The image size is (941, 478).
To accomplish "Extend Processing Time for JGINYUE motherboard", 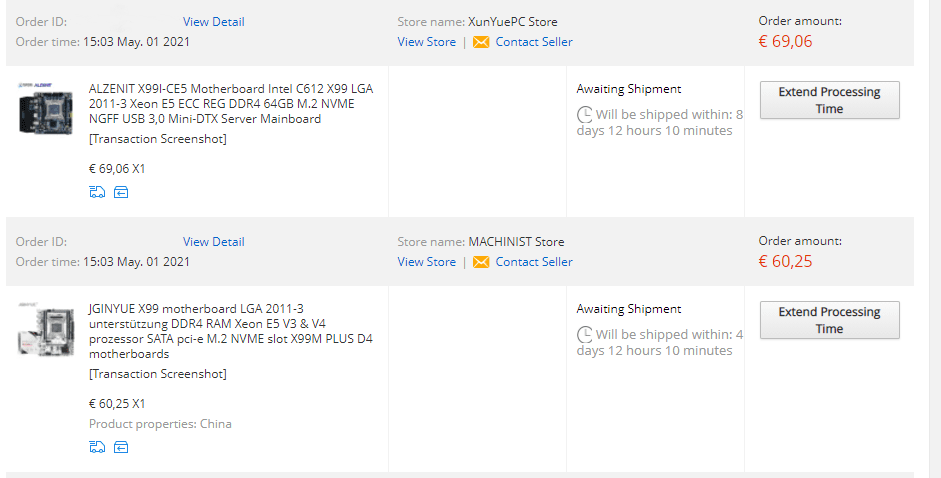I will 829,320.
